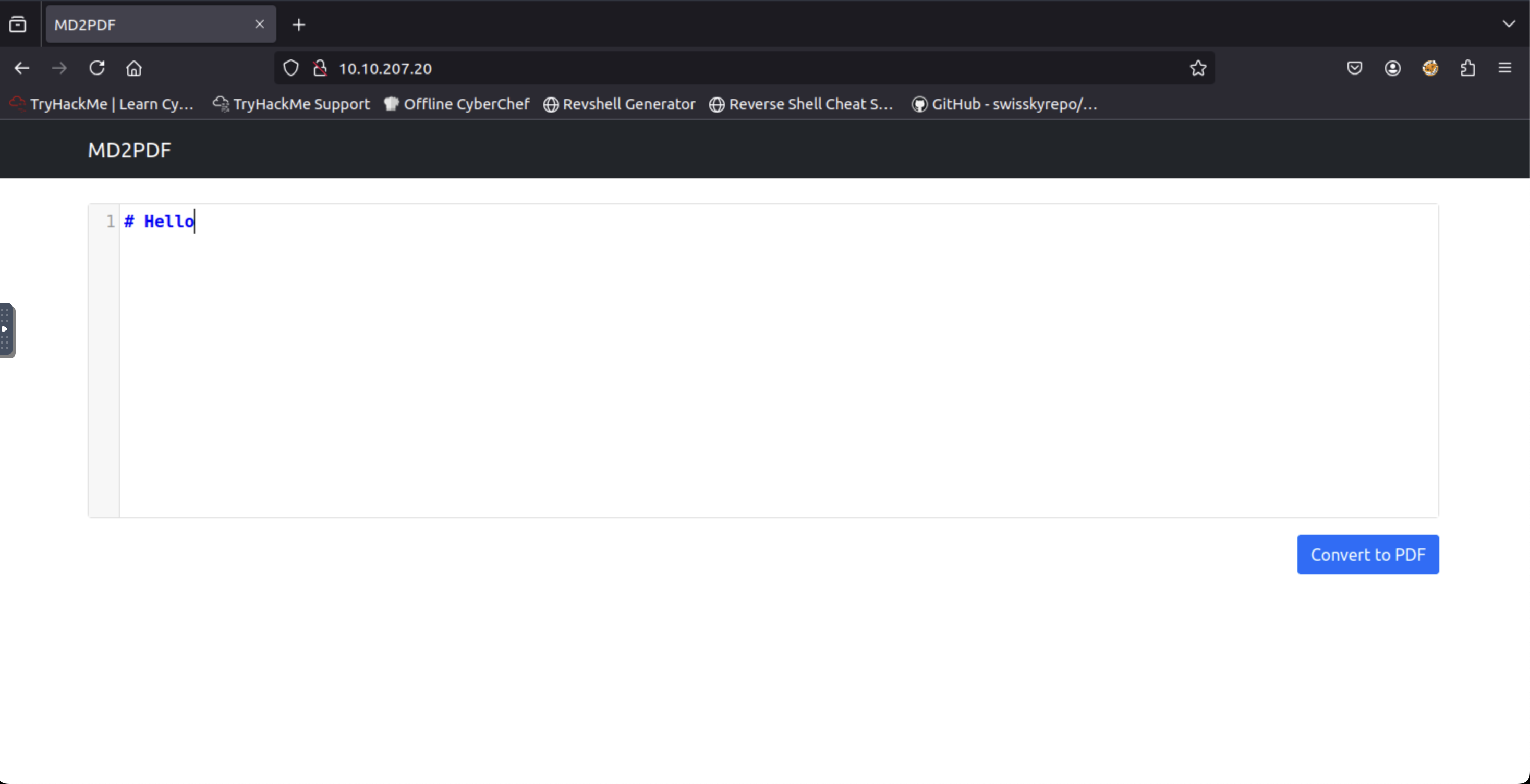Bookmark this page with the star
The width and height of the screenshot is (1530, 784).
pyautogui.click(x=1198, y=68)
